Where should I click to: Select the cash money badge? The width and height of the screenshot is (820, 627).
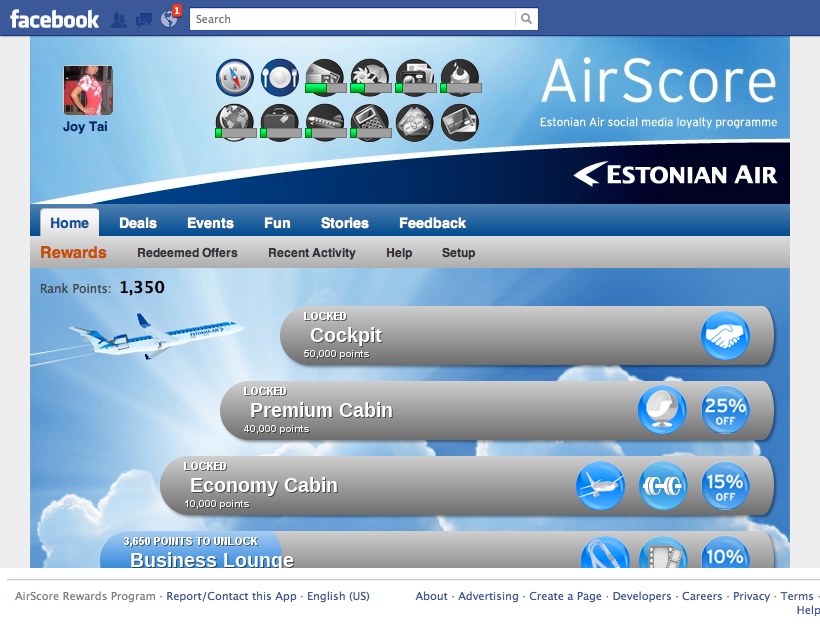415,122
